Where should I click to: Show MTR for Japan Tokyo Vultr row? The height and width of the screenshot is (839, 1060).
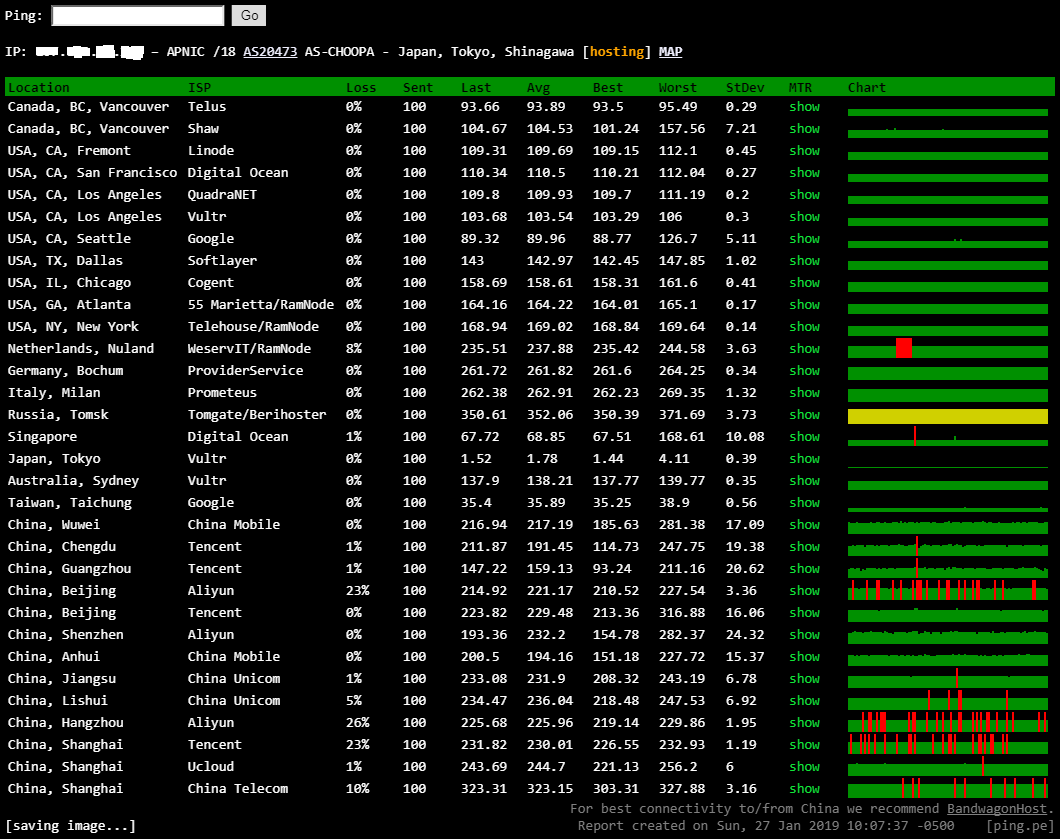[x=804, y=458]
